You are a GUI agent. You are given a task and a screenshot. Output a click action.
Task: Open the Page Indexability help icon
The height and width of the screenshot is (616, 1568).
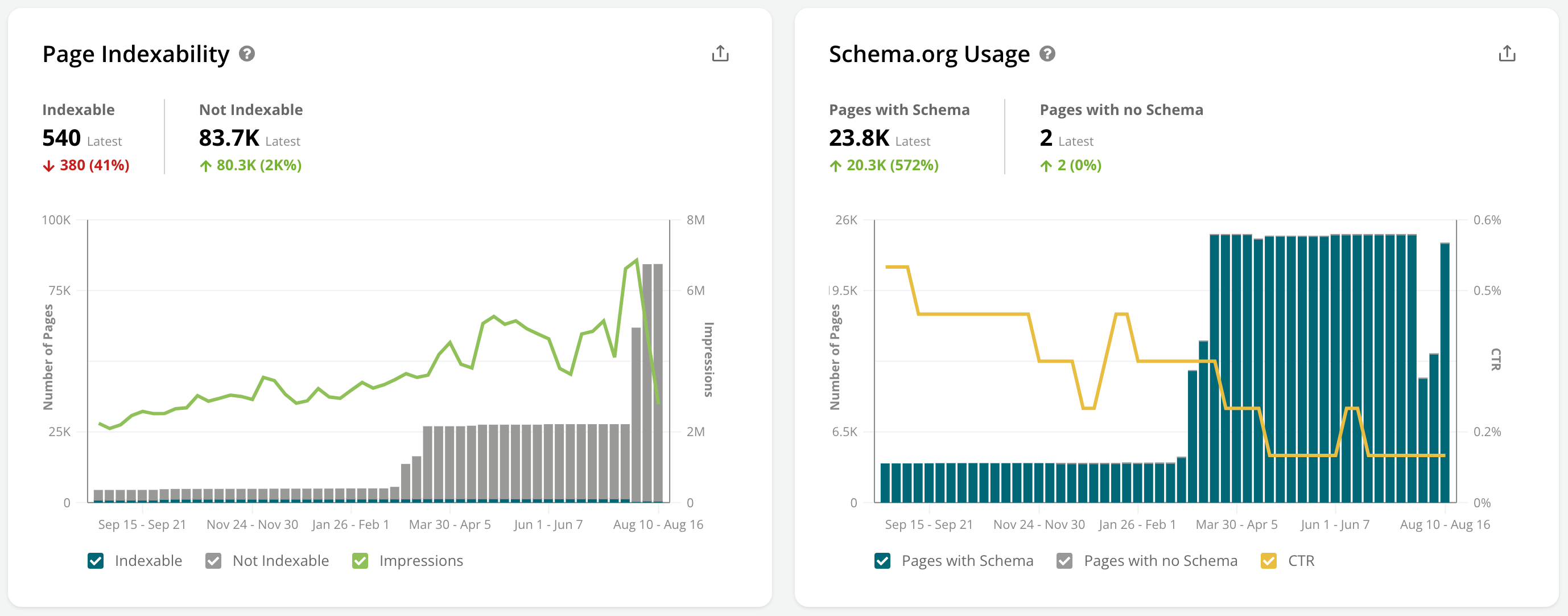(x=246, y=54)
